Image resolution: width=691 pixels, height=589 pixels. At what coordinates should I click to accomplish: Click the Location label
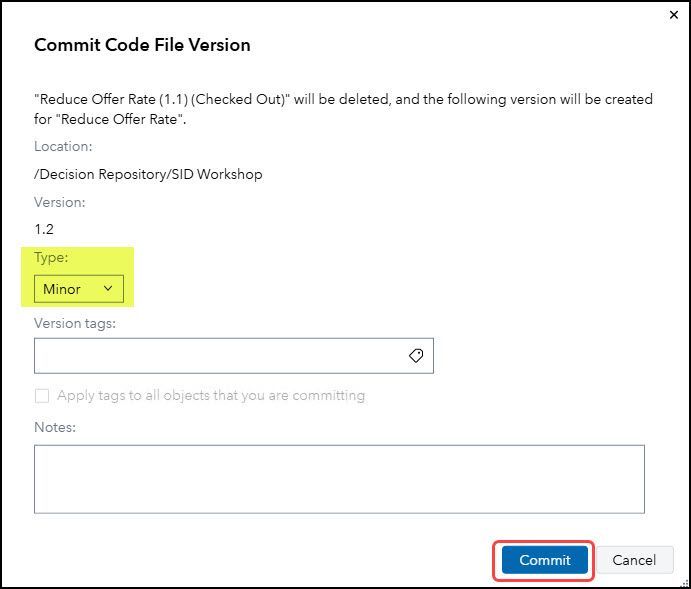click(63, 146)
